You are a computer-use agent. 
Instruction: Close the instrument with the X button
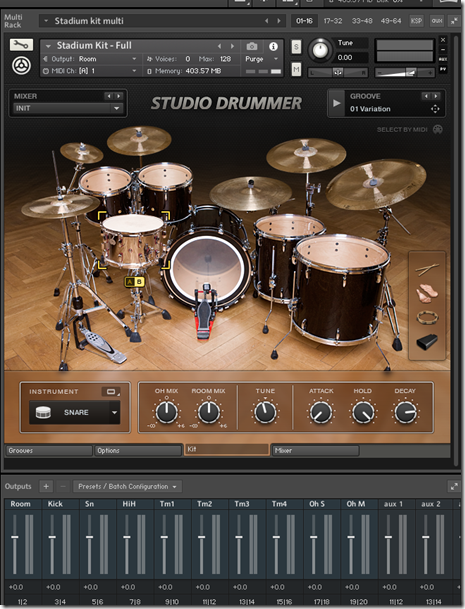[443, 40]
